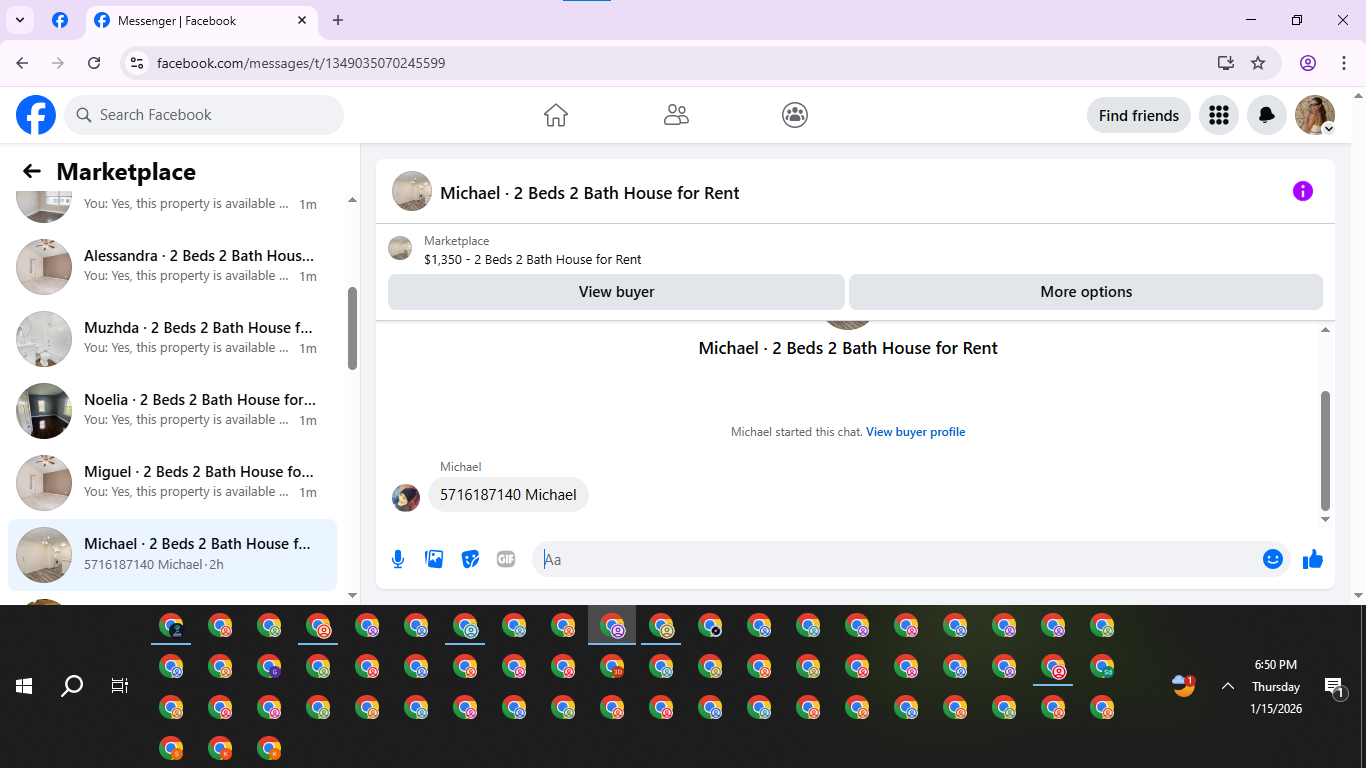Bookmark this page with star icon
This screenshot has width=1366, height=768.
(x=1258, y=63)
